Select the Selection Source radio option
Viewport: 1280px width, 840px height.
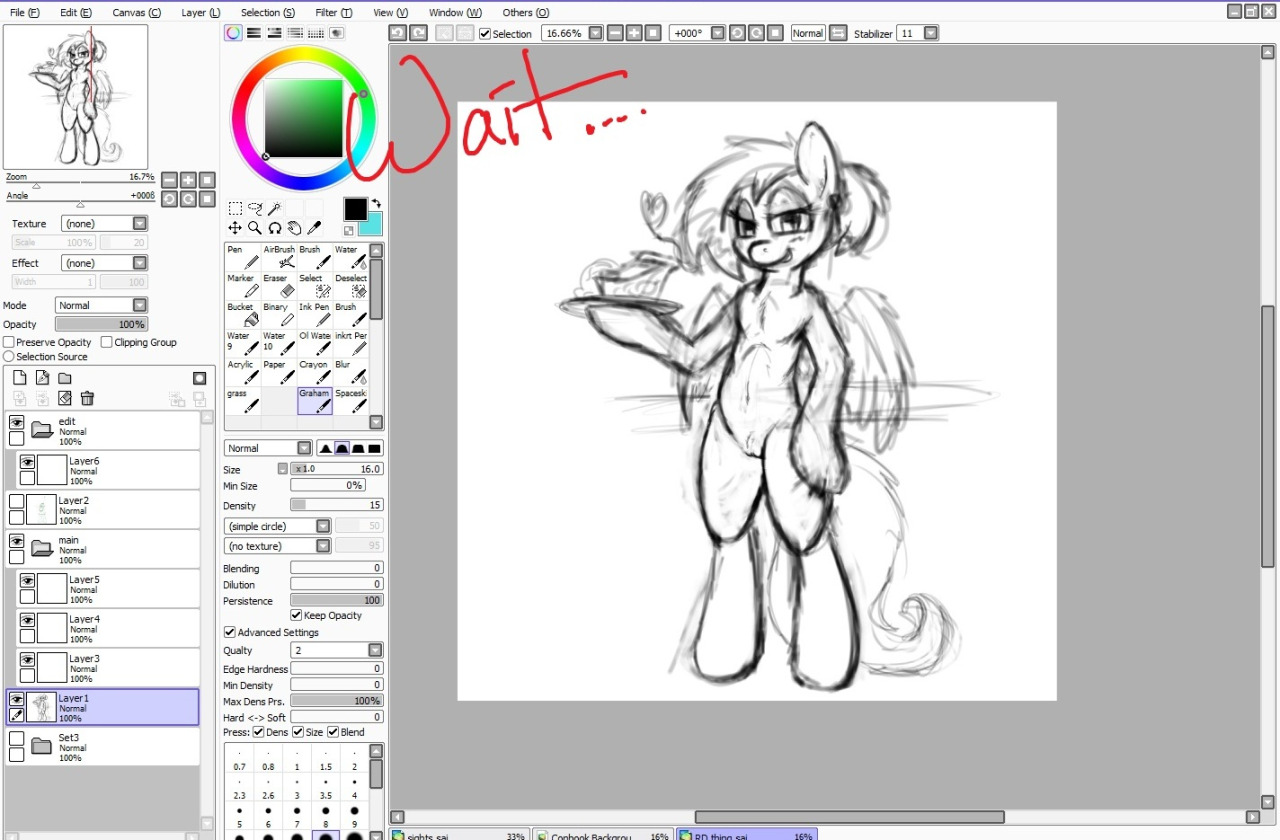[9, 356]
